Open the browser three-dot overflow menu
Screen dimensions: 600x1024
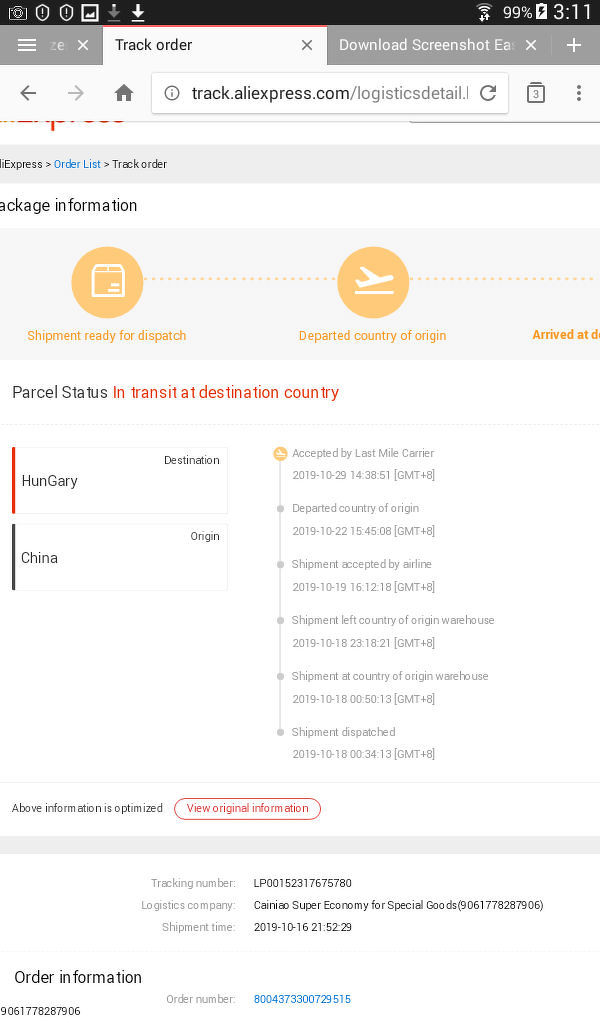(x=578, y=93)
